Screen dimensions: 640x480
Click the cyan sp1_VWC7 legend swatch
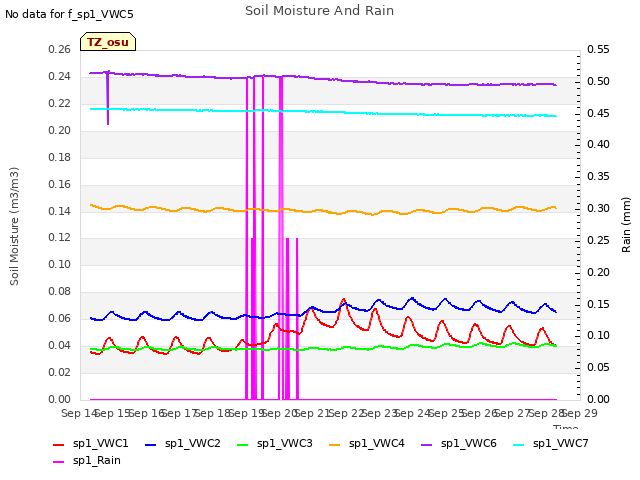coord(519,444)
